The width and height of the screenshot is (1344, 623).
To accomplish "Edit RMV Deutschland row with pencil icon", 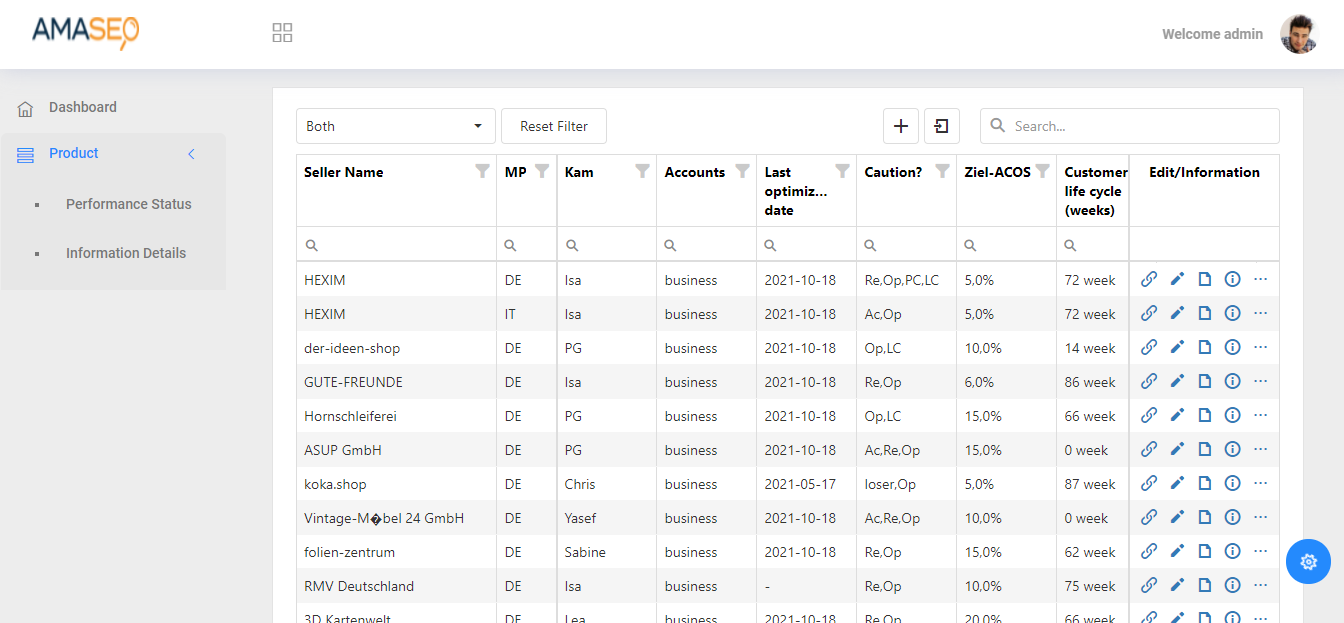I will point(1177,586).
